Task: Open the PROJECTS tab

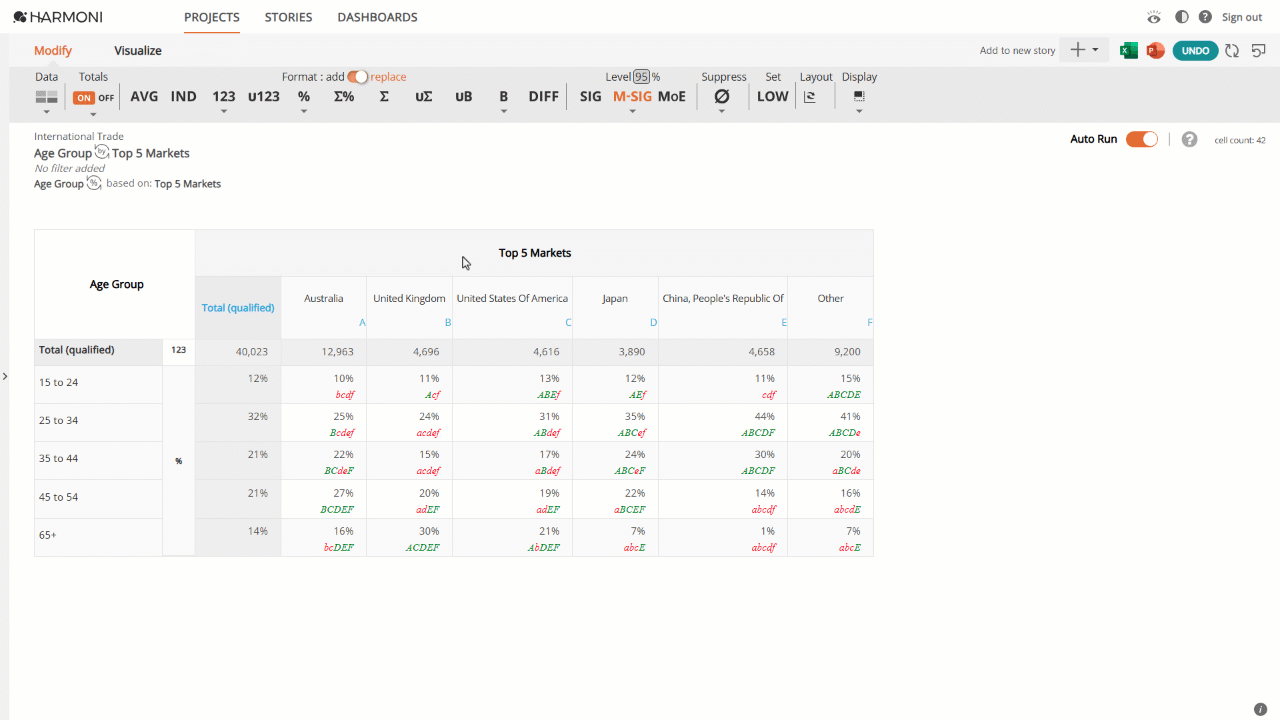Action: [x=212, y=17]
